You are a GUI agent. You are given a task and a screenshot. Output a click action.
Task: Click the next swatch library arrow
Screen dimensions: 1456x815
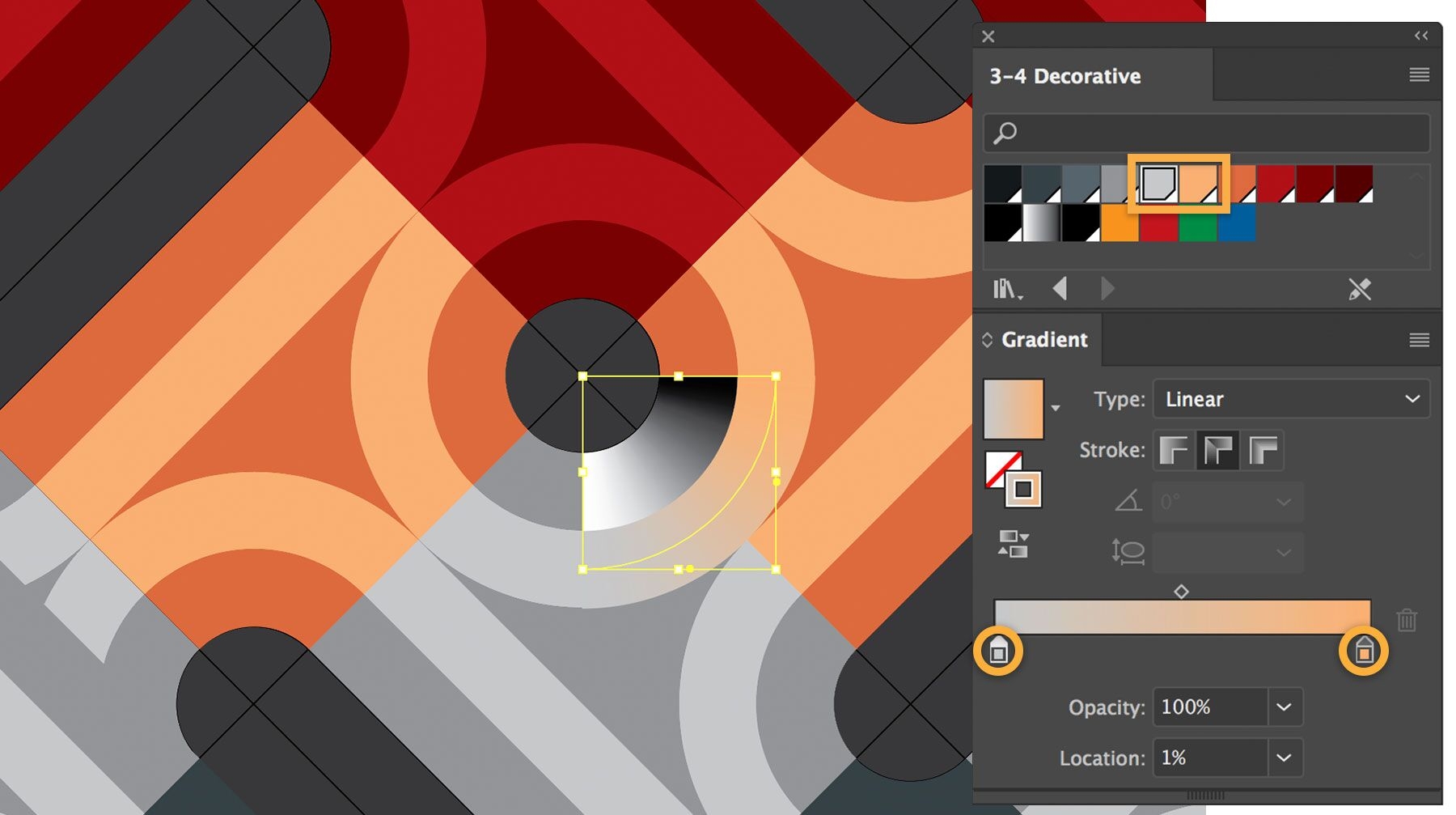pyautogui.click(x=1107, y=289)
